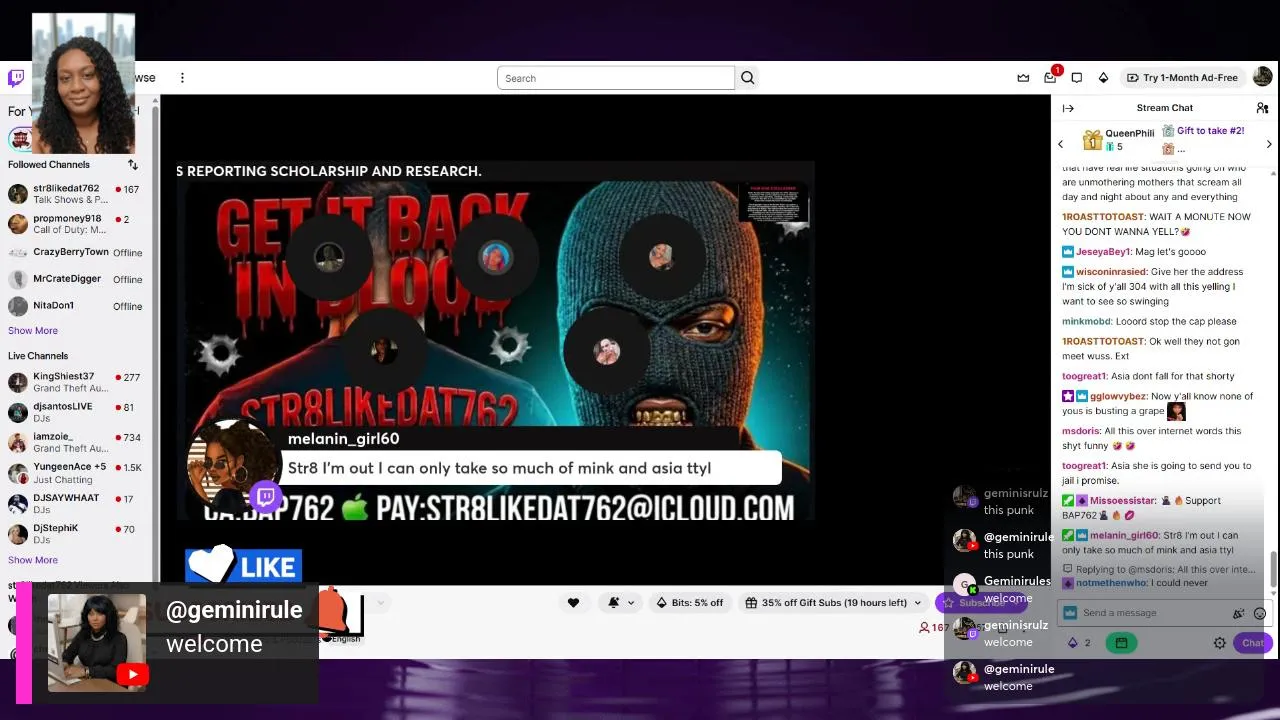This screenshot has width=1280, height=720.
Task: Open DJSAYWHAAT live channel
Action: coord(76,503)
